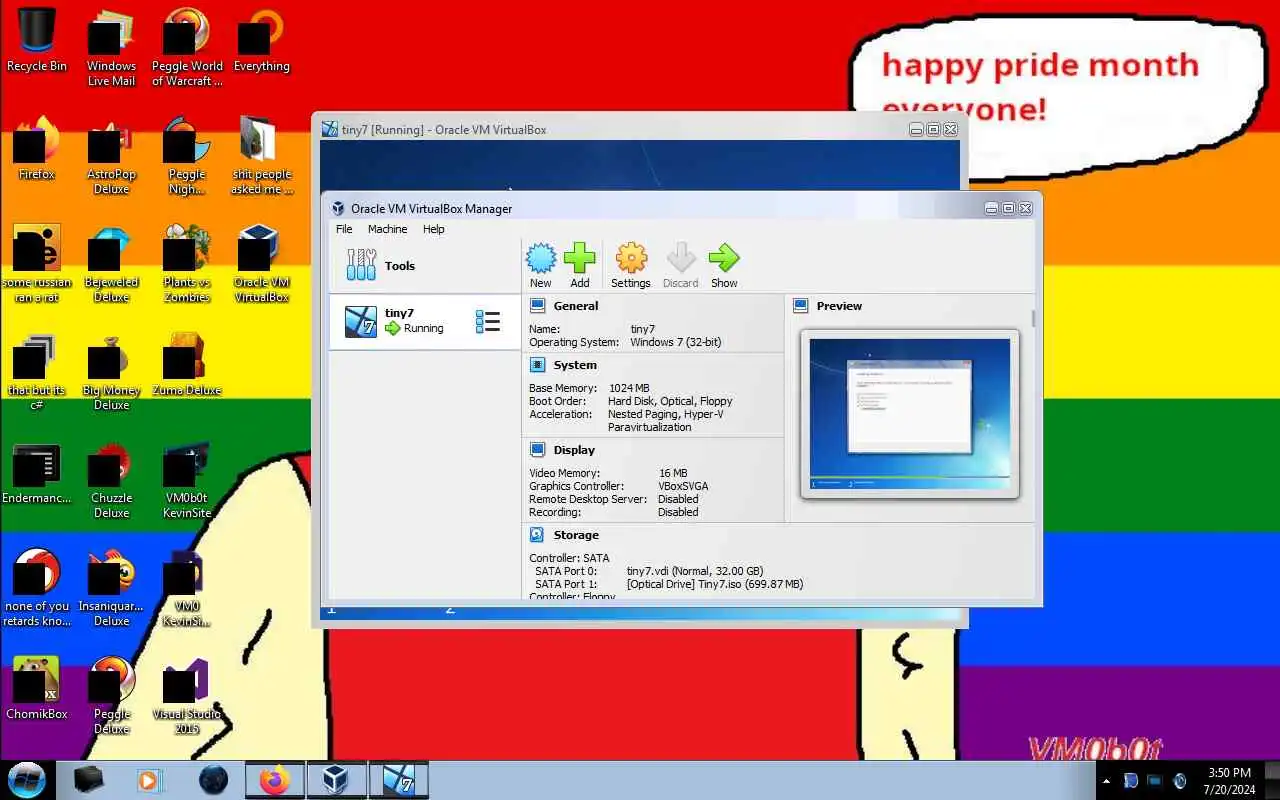Click the VirtualBox cube taskbar button
The width and height of the screenshot is (1280, 800).
point(335,780)
